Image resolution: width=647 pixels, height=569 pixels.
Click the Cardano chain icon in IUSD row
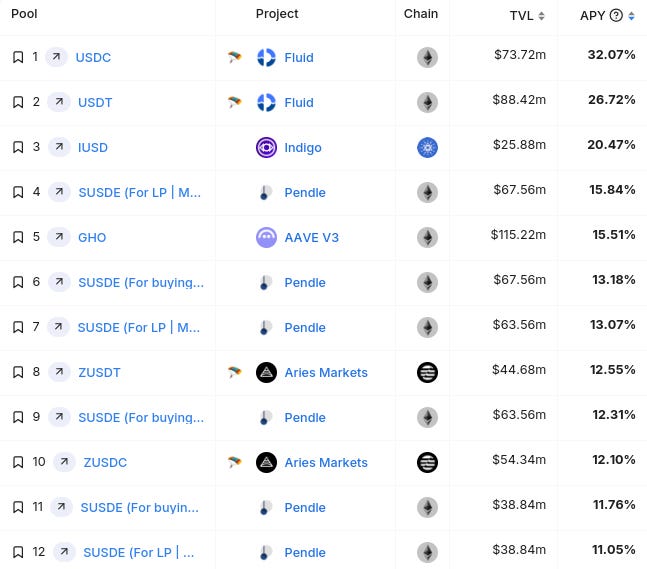point(427,147)
